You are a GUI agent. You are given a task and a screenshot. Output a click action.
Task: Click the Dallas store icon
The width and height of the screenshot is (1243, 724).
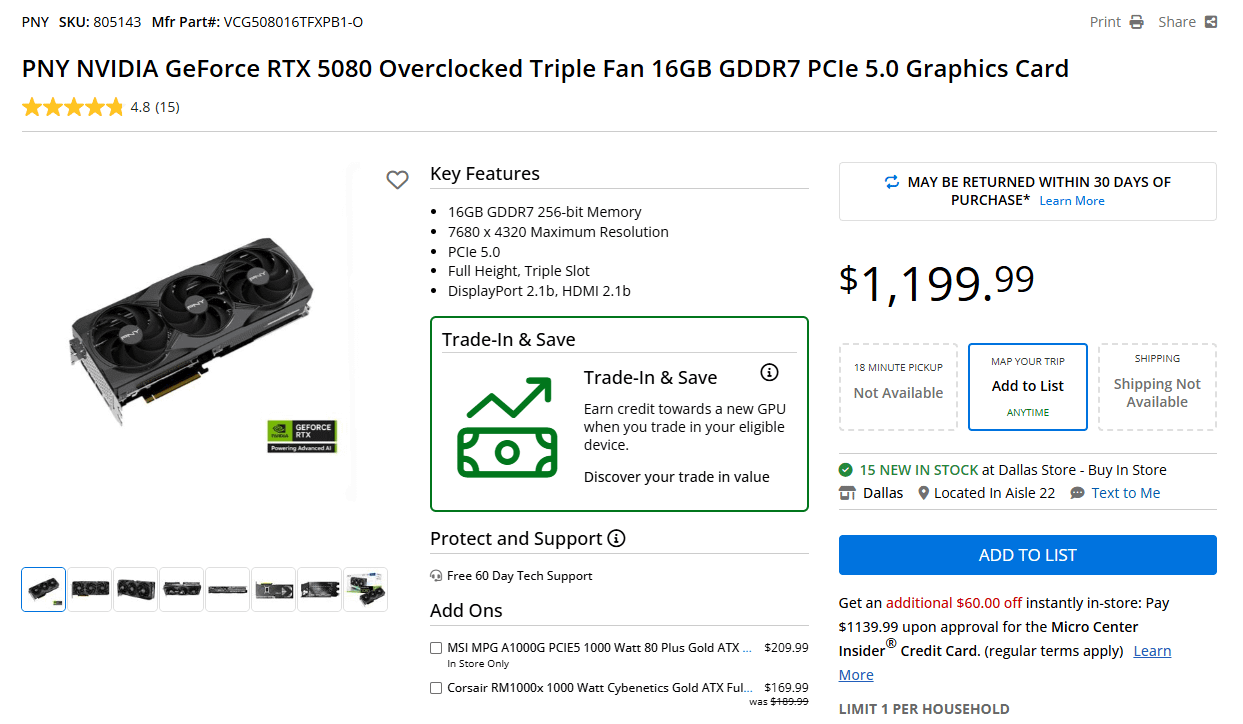847,493
